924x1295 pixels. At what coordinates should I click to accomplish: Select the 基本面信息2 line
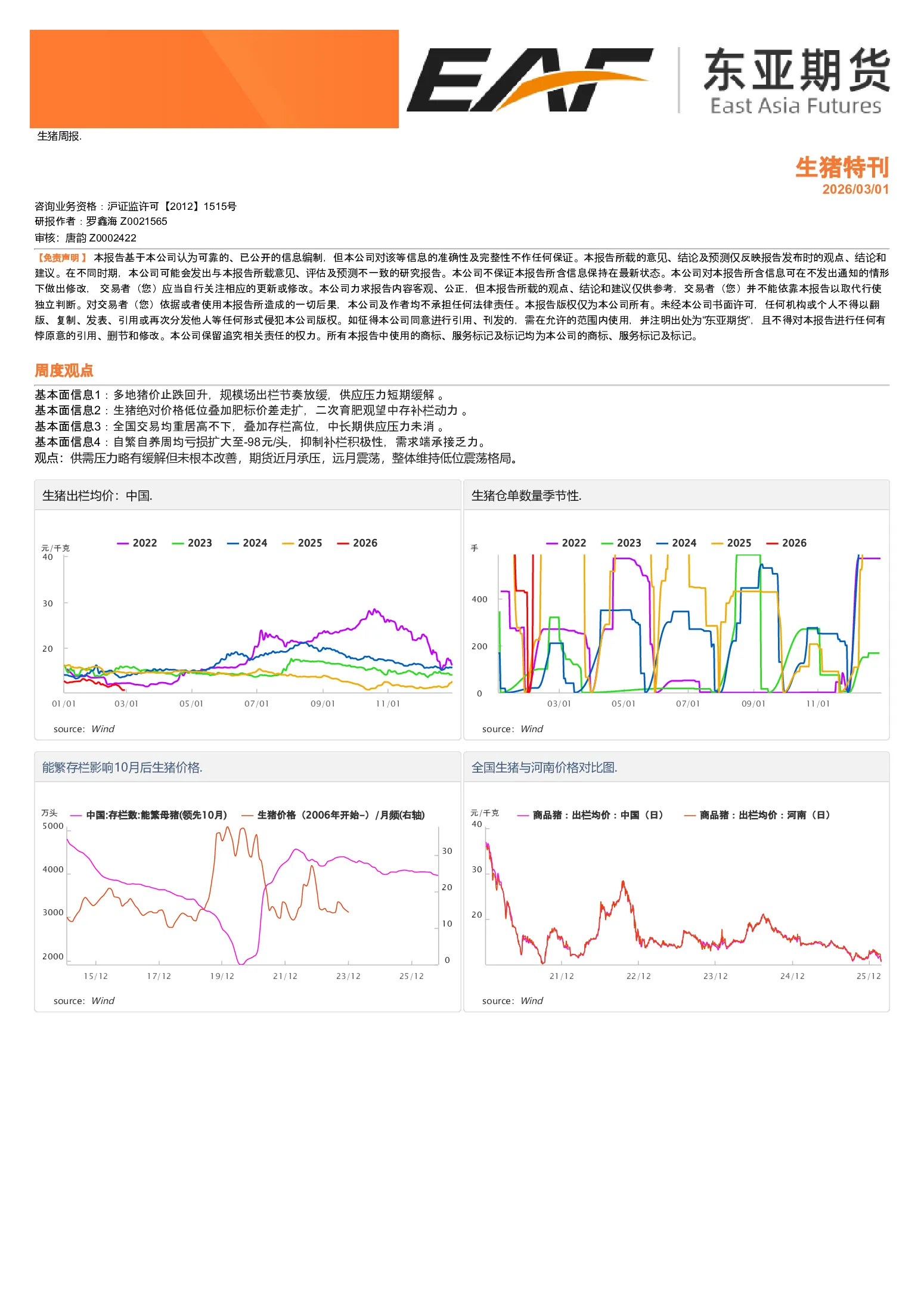point(251,410)
